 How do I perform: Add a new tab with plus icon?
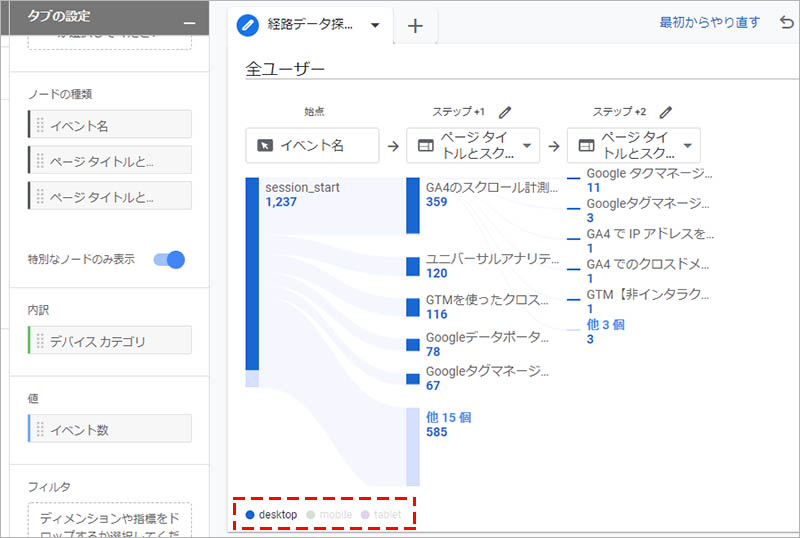(416, 26)
